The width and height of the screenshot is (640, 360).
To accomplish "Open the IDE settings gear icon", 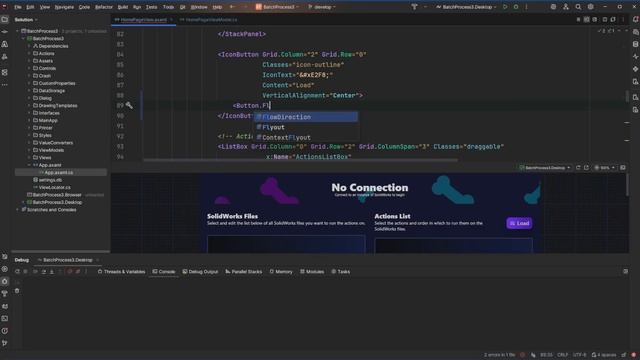I will point(591,7).
